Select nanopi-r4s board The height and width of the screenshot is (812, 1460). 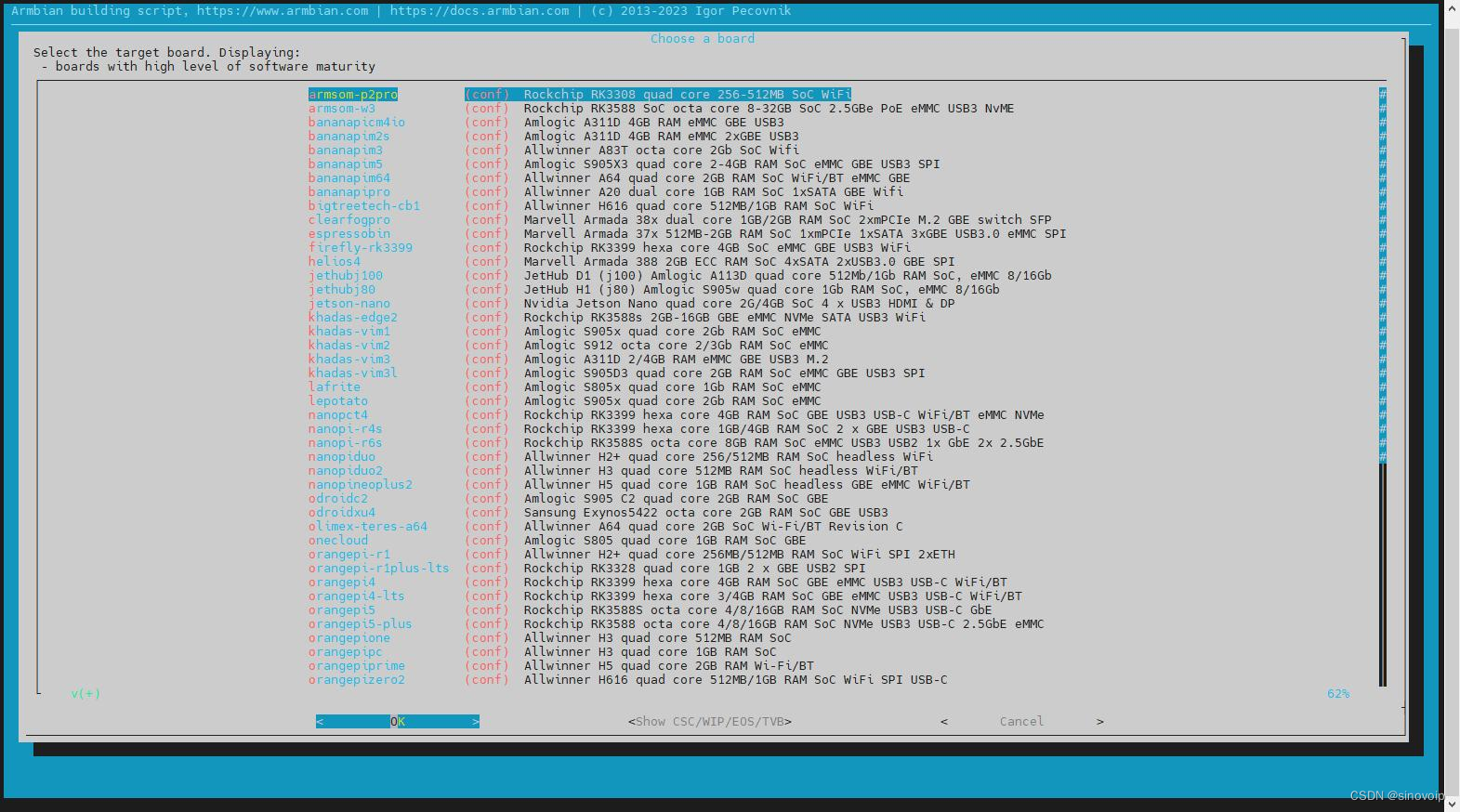639,428
